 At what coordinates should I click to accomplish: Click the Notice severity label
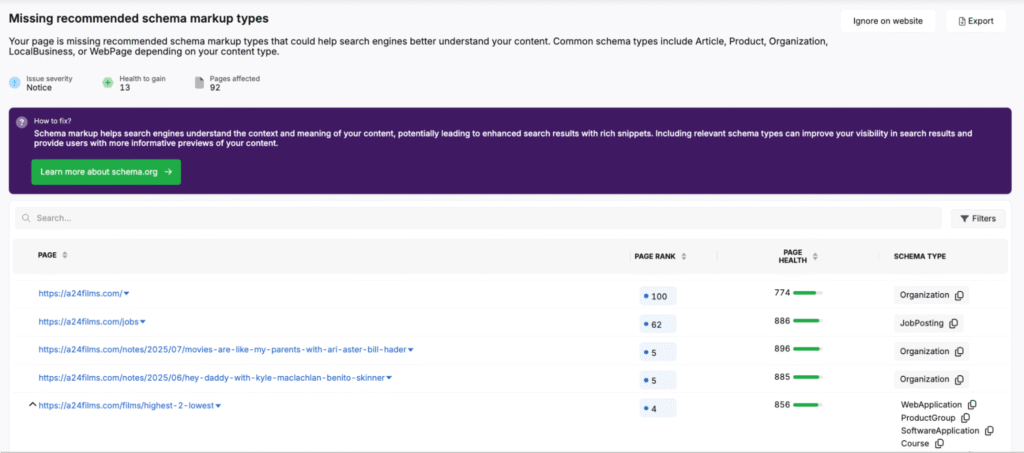(39, 87)
